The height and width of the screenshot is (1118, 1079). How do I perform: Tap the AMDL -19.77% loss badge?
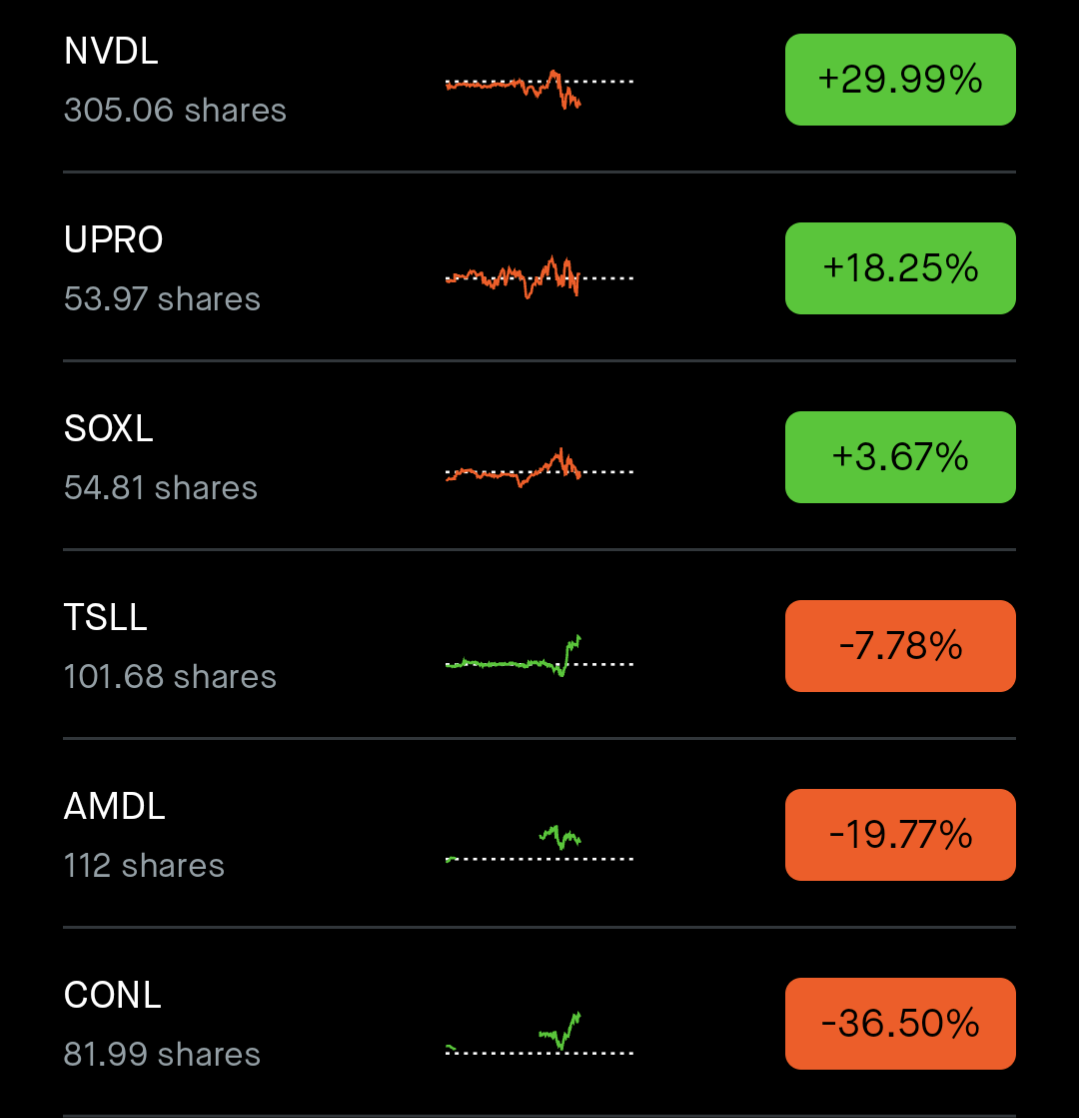[x=900, y=834]
